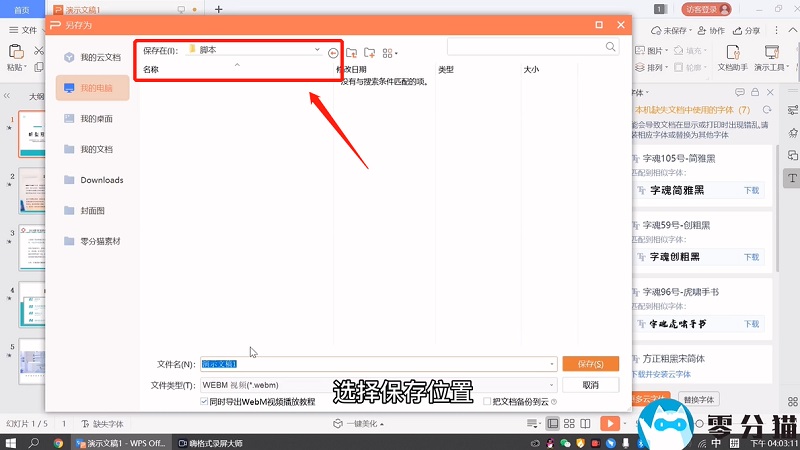The image size is (800, 450).
Task: Click the Chrome icon on the taskbar
Action: pyautogui.click(x=58, y=442)
